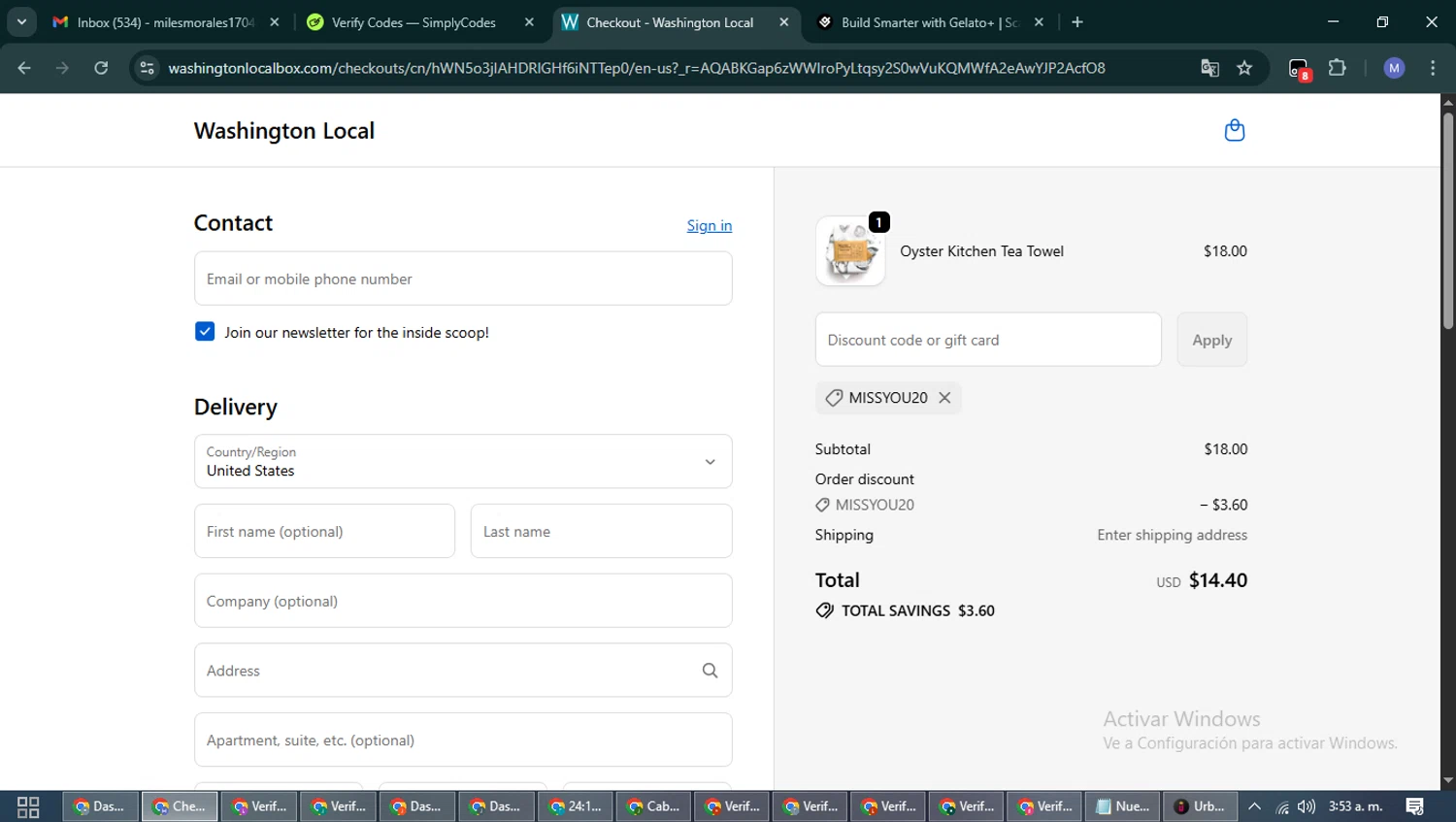This screenshot has width=1456, height=822.
Task: Click the translate page icon
Action: 1209,68
